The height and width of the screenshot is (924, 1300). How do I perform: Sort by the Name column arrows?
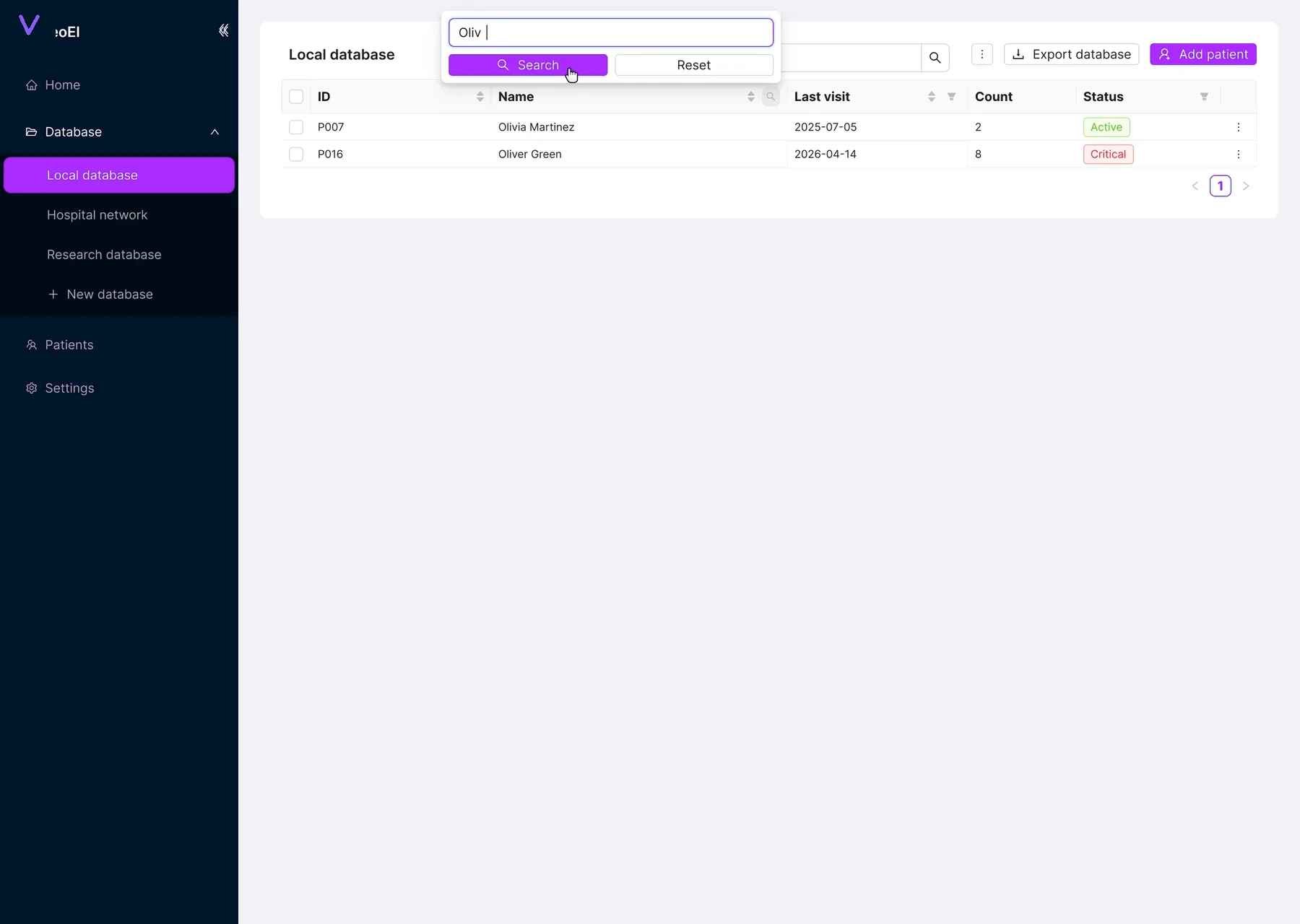pos(751,97)
